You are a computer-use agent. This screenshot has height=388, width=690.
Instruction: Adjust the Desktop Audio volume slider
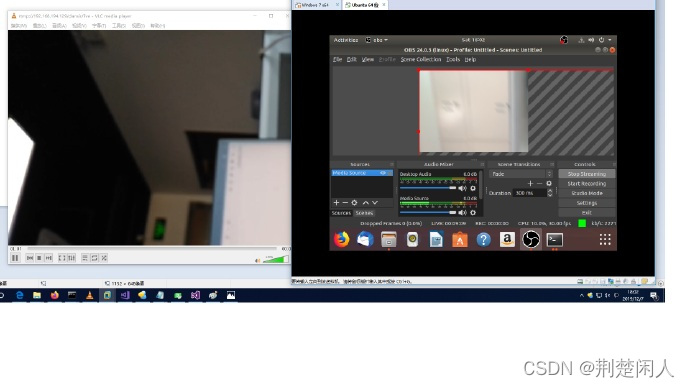pyautogui.click(x=428, y=188)
